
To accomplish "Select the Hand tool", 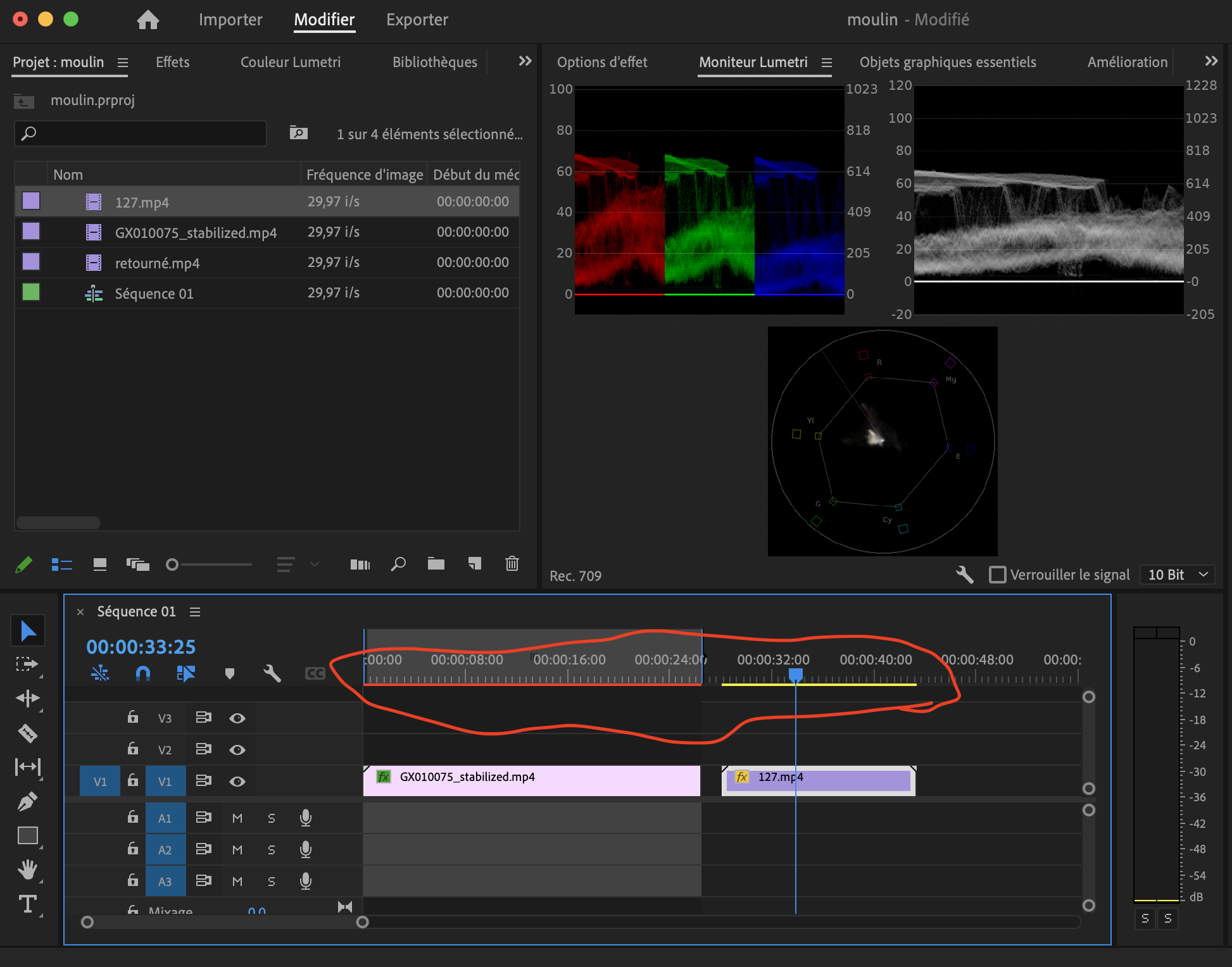I will point(27,870).
